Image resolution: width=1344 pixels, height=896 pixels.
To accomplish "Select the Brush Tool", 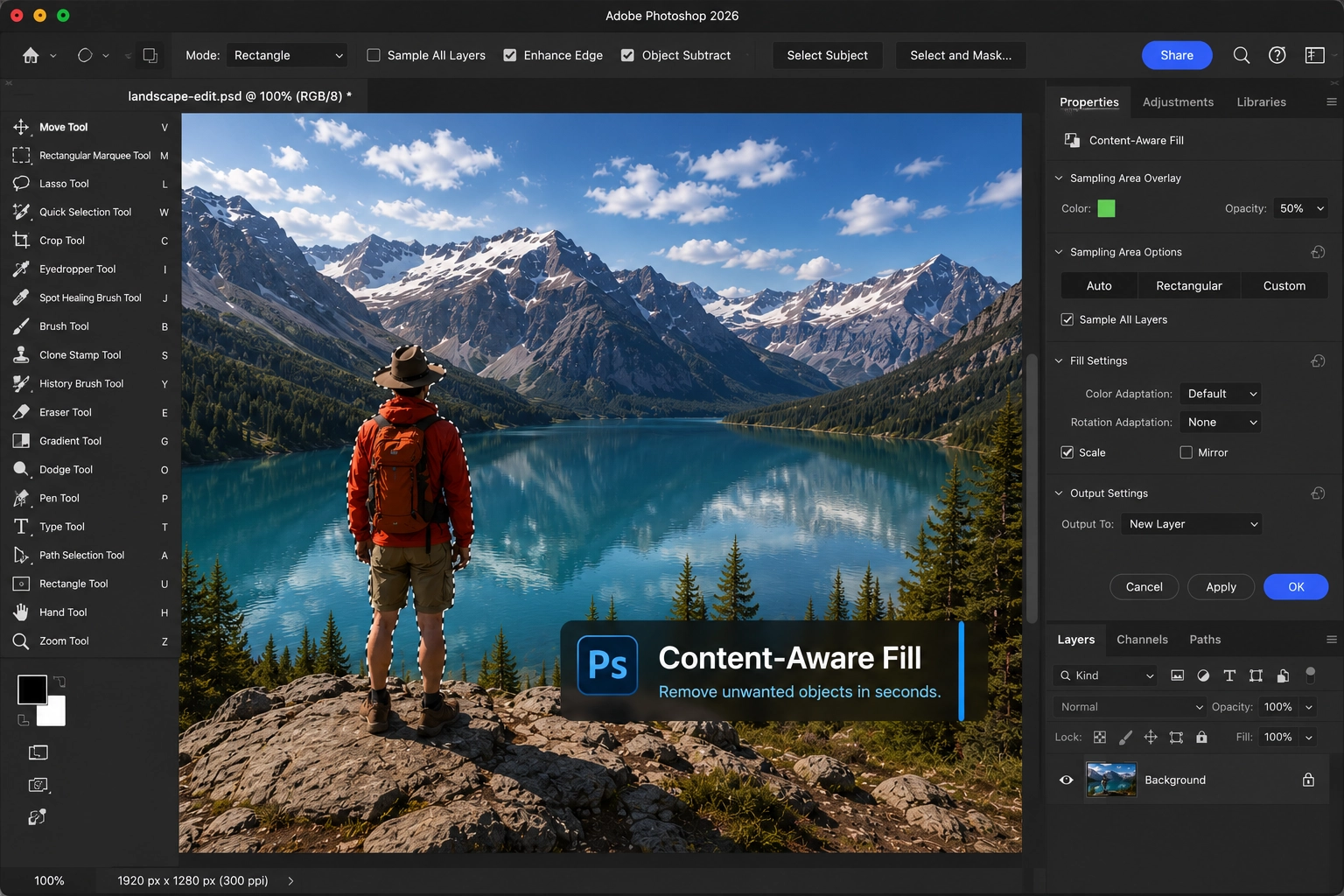I will point(89,326).
